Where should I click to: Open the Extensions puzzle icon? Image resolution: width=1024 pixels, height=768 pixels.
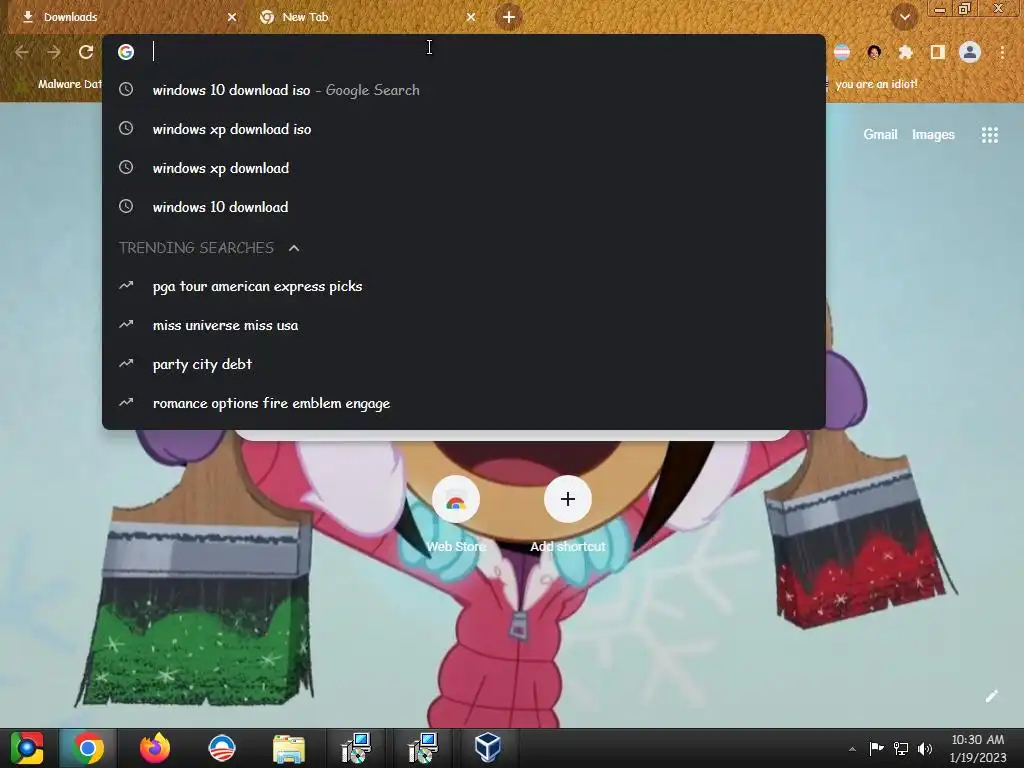pyautogui.click(x=905, y=52)
